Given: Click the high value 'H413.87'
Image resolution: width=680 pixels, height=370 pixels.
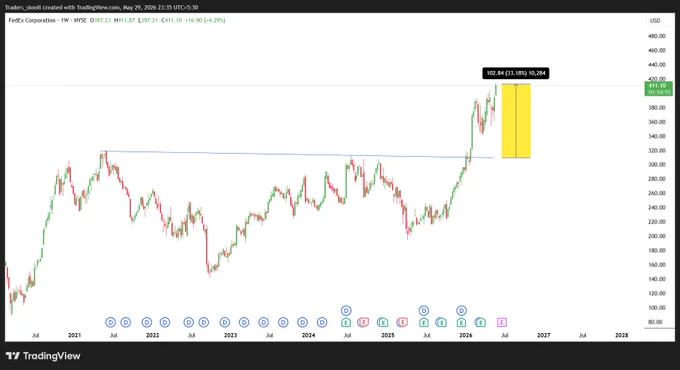Looking at the screenshot, I should (x=124, y=20).
